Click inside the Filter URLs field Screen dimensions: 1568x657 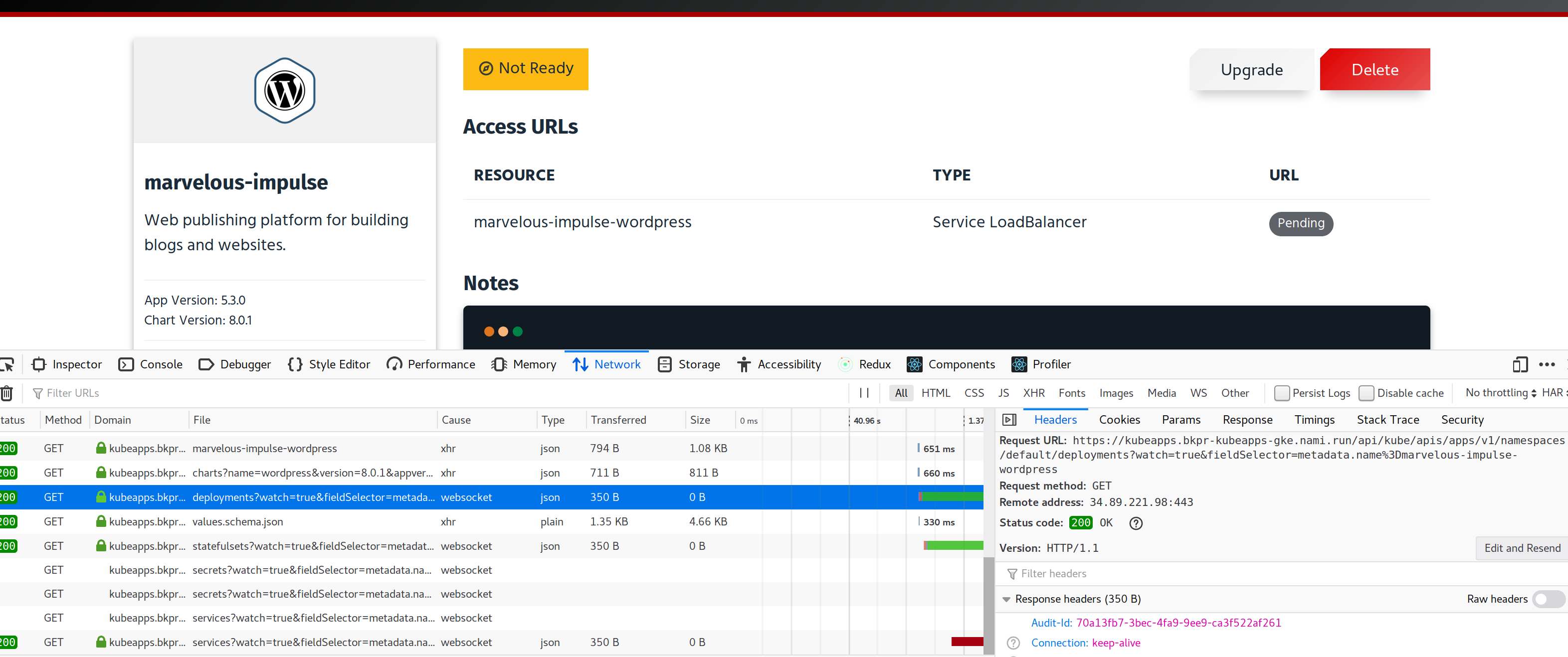(x=91, y=392)
